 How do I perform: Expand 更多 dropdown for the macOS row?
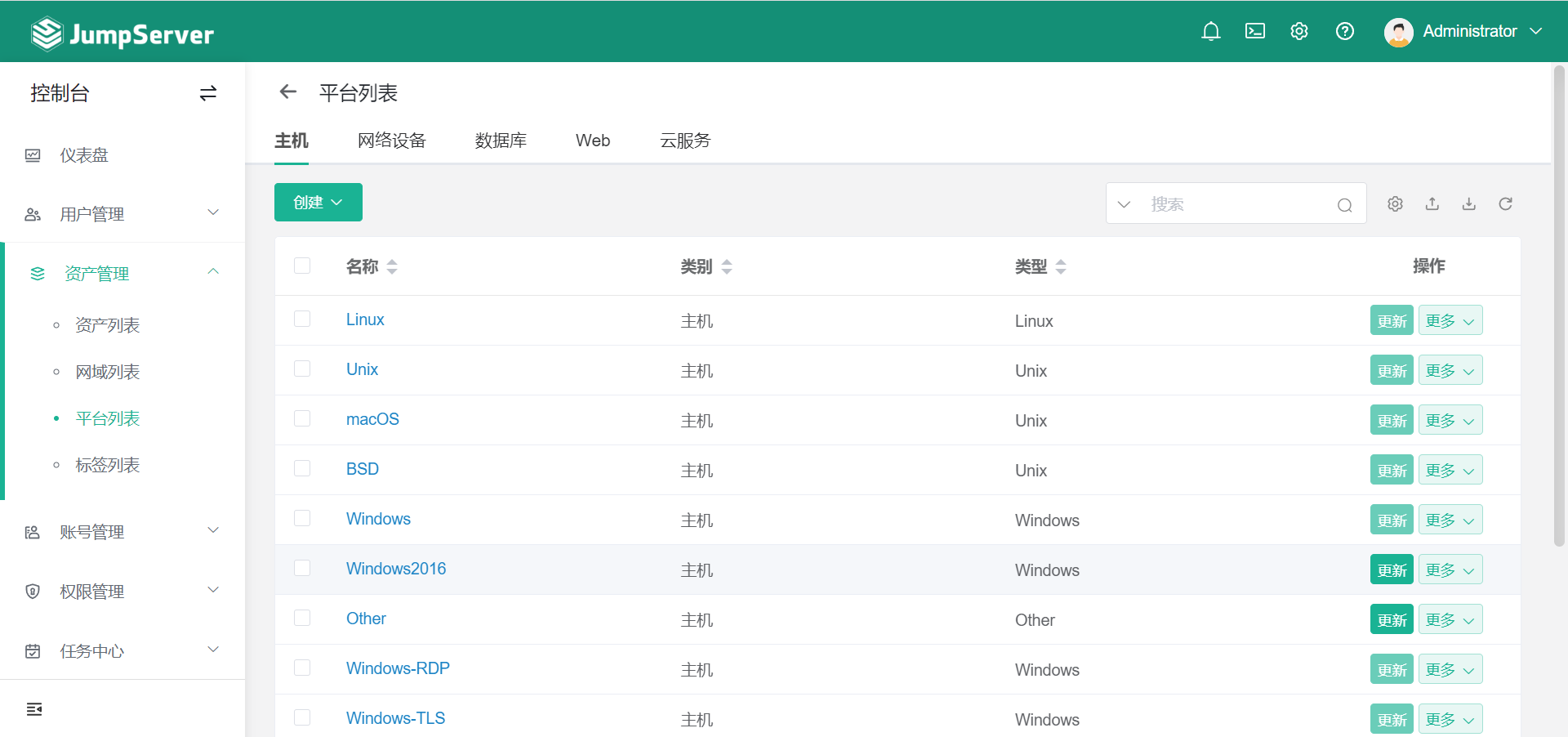point(1450,421)
